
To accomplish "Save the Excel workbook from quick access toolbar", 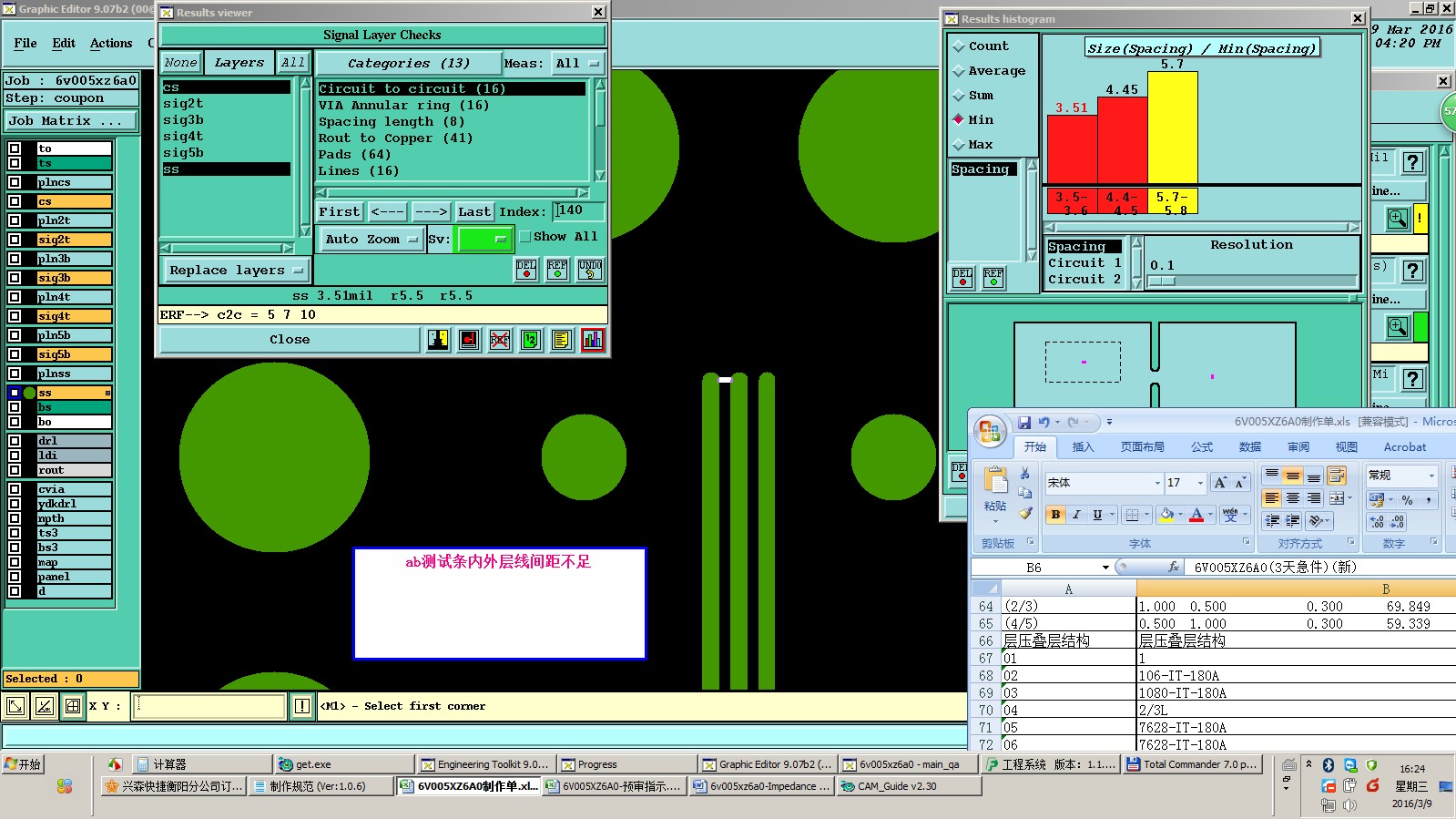I will pos(1024,422).
